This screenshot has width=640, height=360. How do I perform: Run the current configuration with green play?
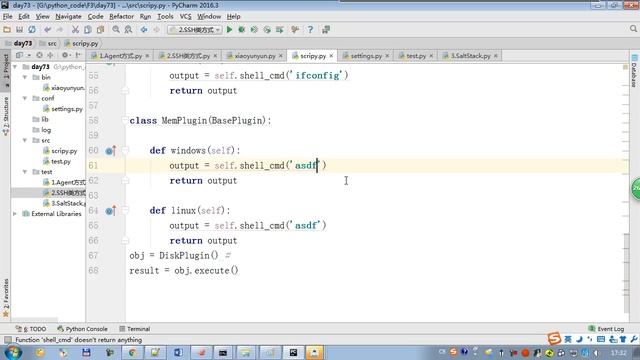pyautogui.click(x=229, y=29)
